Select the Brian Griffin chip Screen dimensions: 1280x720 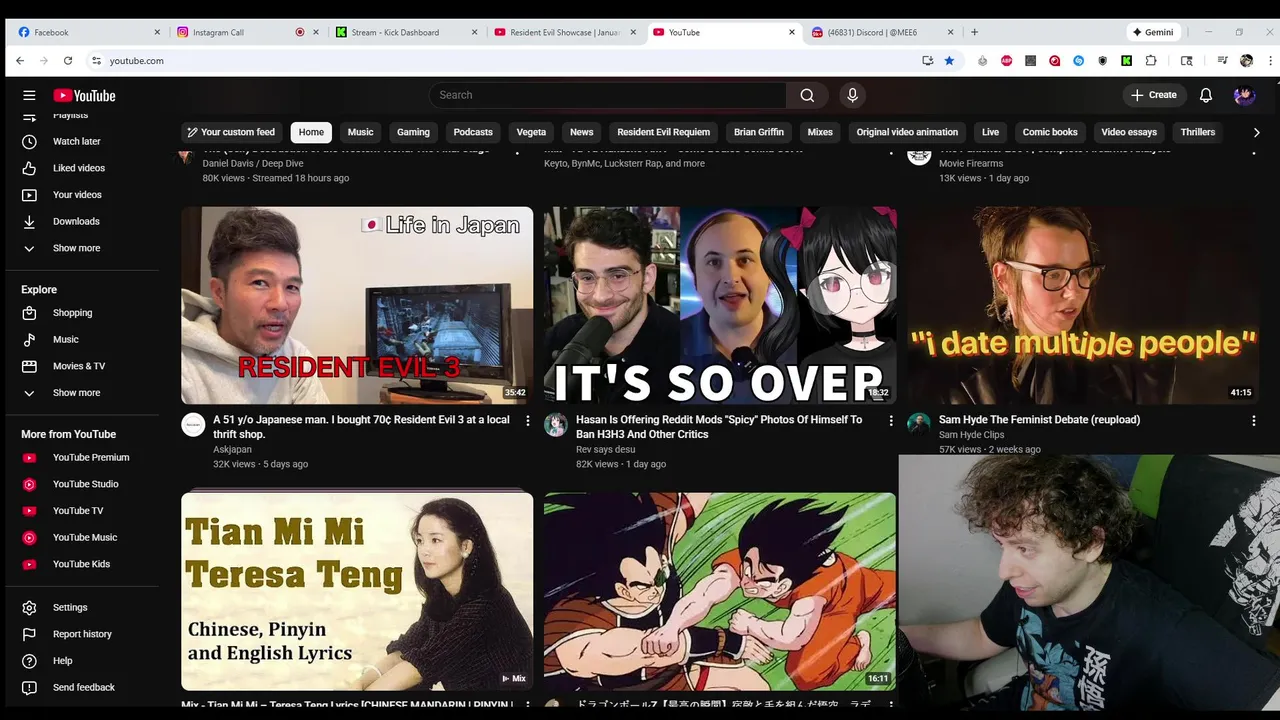click(759, 132)
